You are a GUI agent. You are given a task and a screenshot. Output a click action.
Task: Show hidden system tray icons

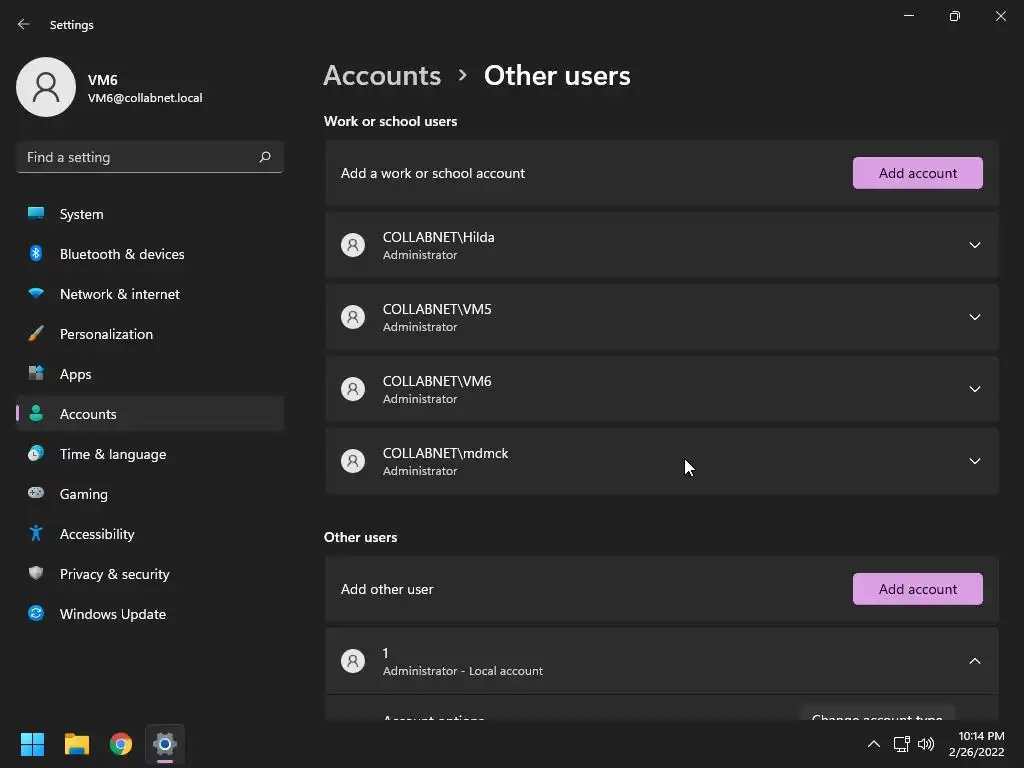873,744
